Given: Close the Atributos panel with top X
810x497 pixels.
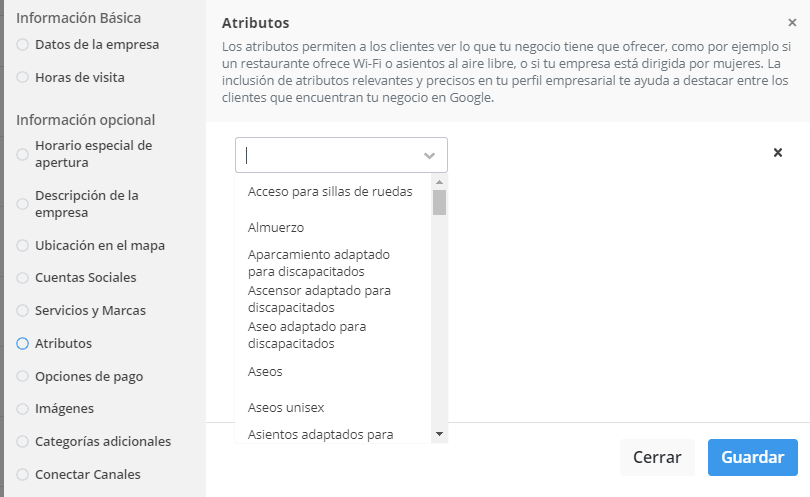Looking at the screenshot, I should coord(792,23).
